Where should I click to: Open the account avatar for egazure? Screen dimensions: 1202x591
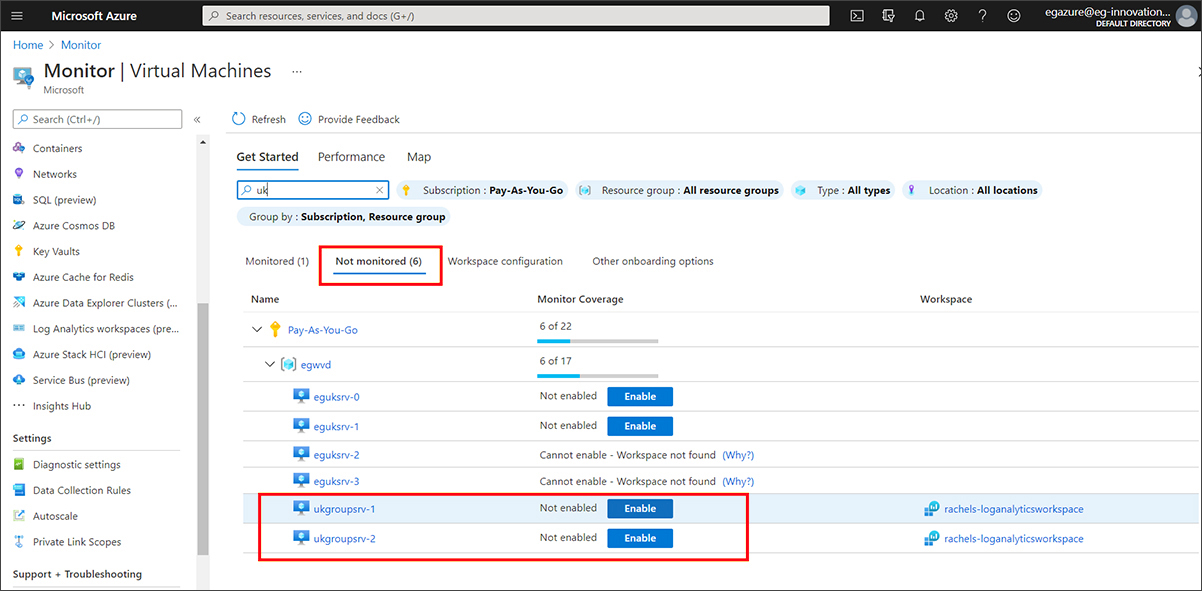coord(1187,16)
